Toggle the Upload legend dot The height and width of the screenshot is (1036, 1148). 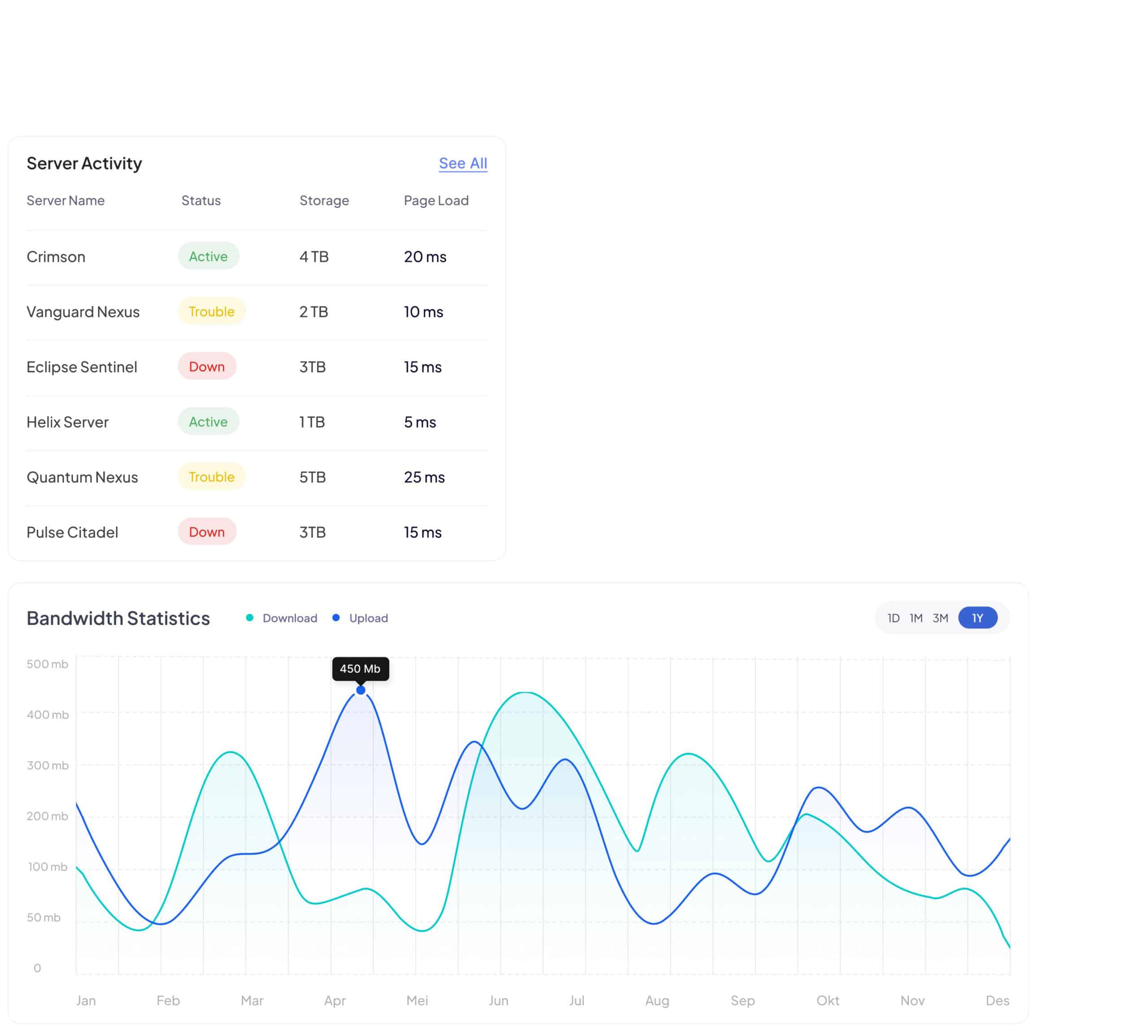pos(336,618)
